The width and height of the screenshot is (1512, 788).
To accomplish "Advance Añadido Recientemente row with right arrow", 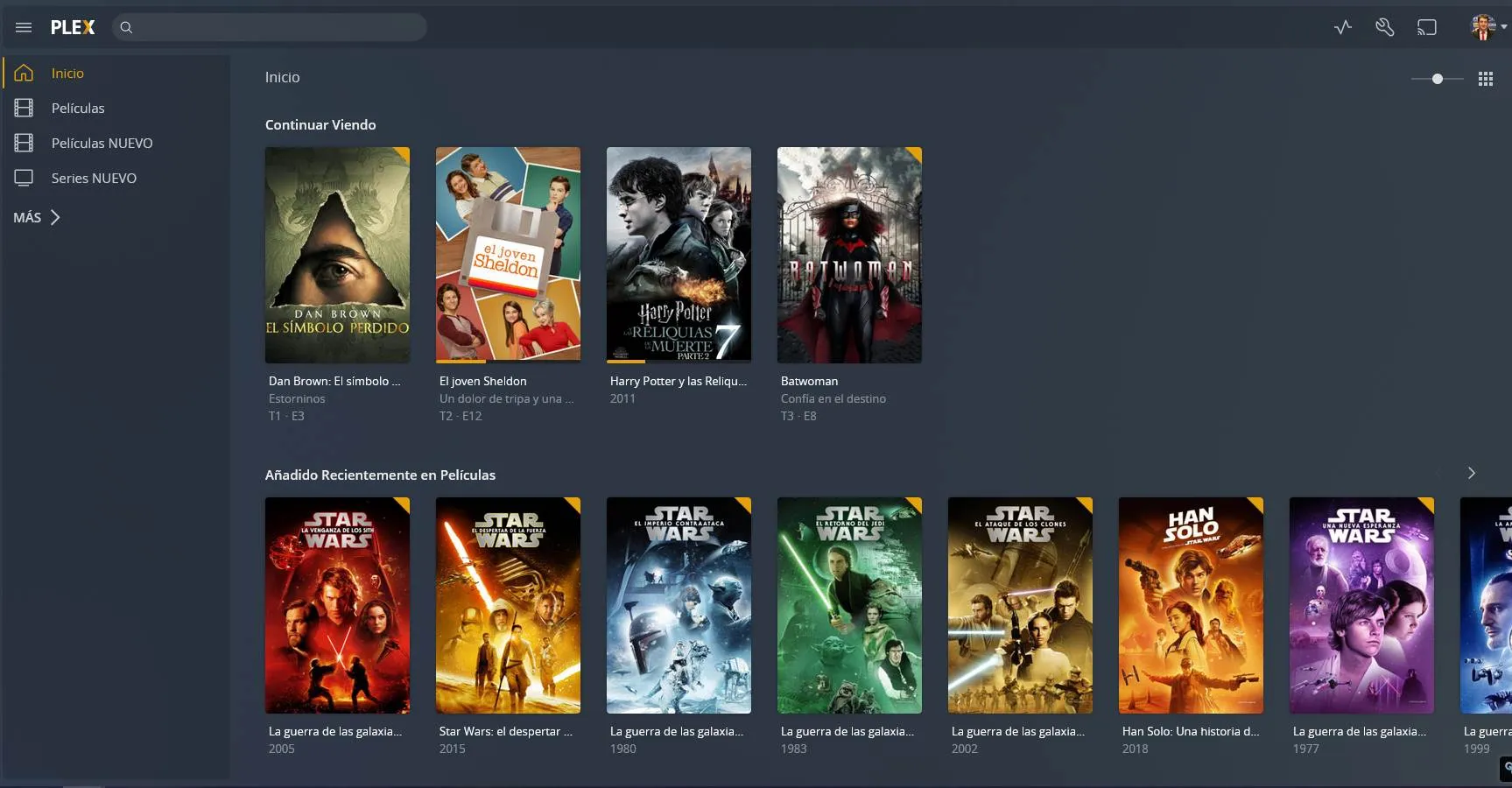I will 1472,473.
